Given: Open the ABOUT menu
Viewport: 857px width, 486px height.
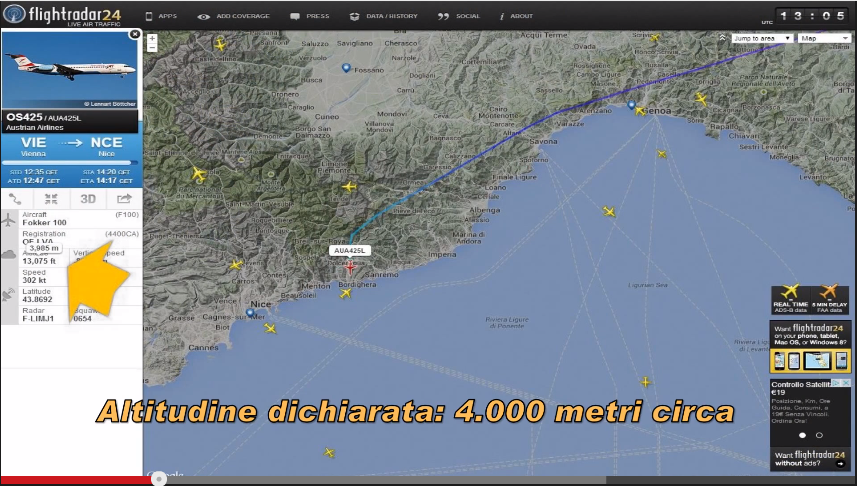Looking at the screenshot, I should point(516,16).
